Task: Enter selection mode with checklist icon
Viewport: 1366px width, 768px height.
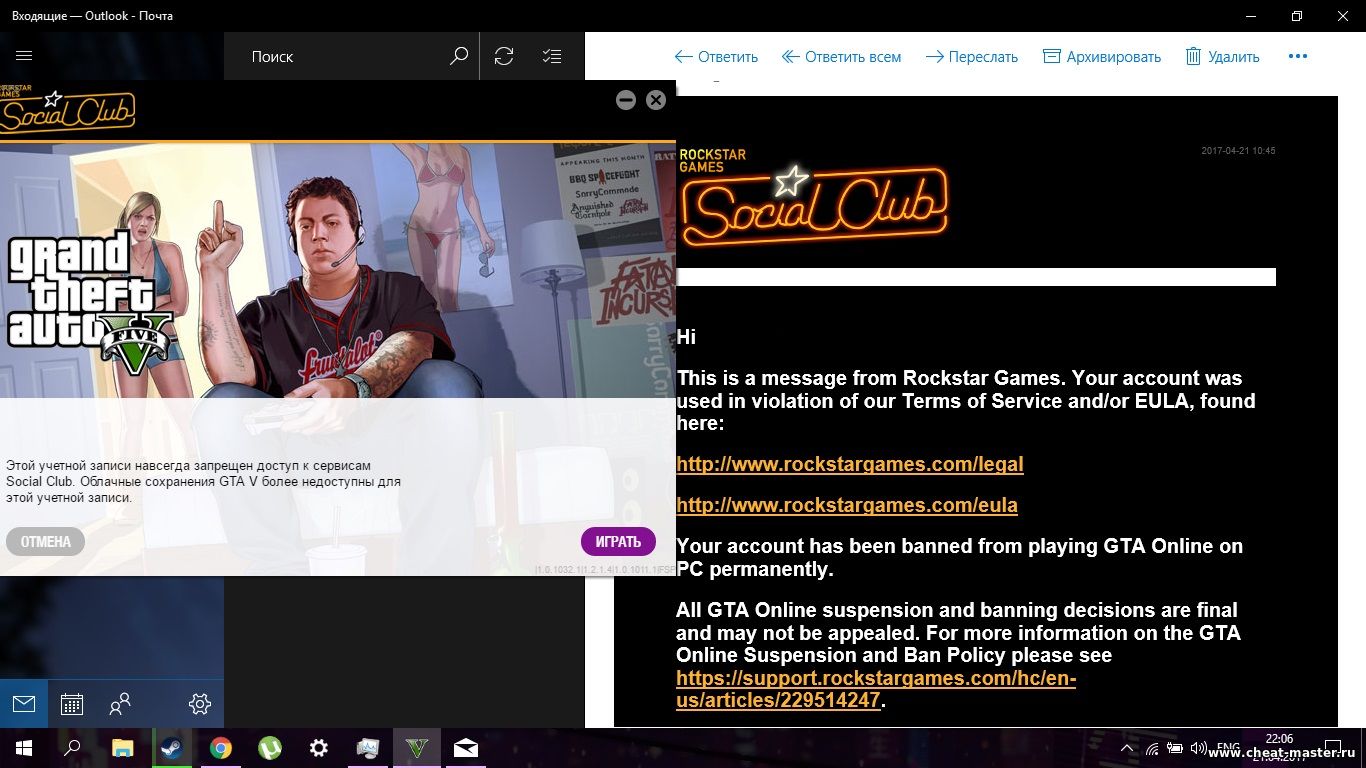Action: (552, 56)
